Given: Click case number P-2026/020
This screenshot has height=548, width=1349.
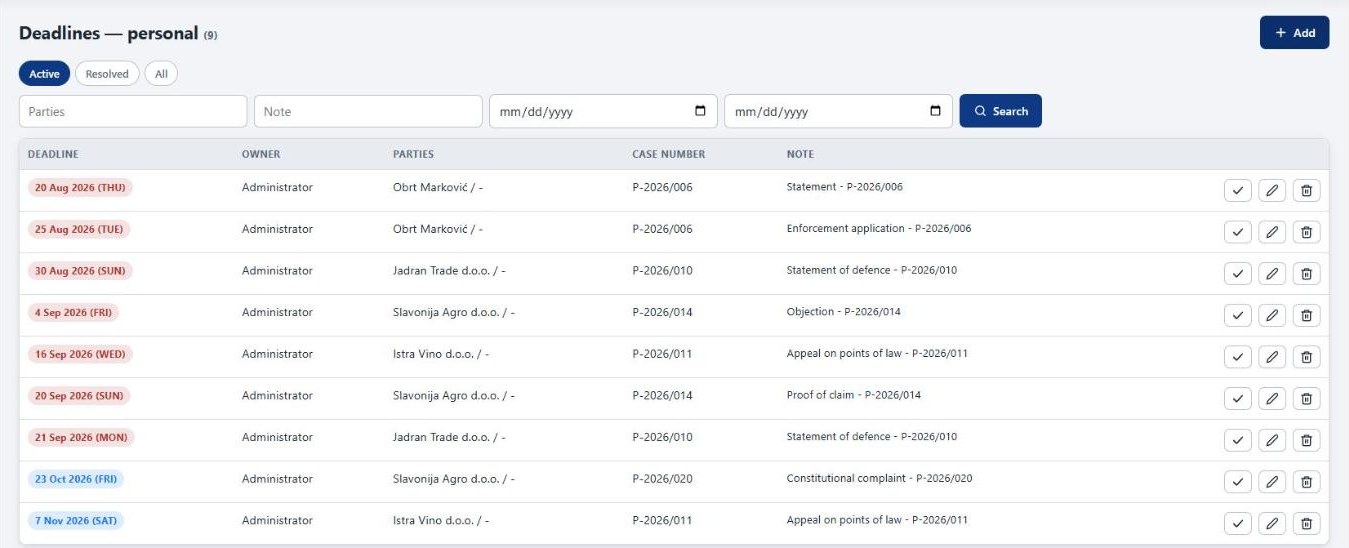Looking at the screenshot, I should 662,479.
